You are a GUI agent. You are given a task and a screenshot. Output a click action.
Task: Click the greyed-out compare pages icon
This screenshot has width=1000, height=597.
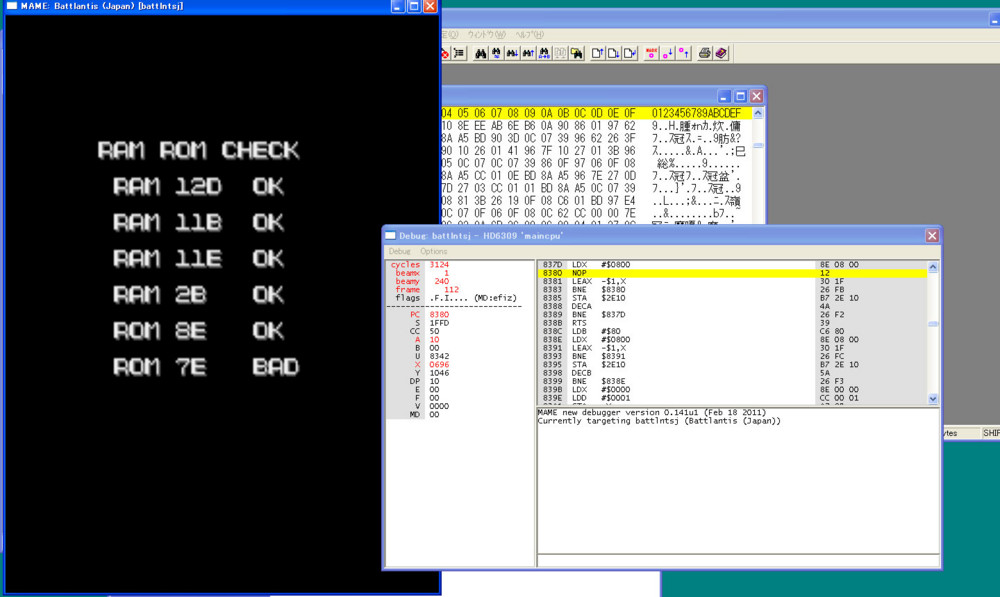click(560, 54)
